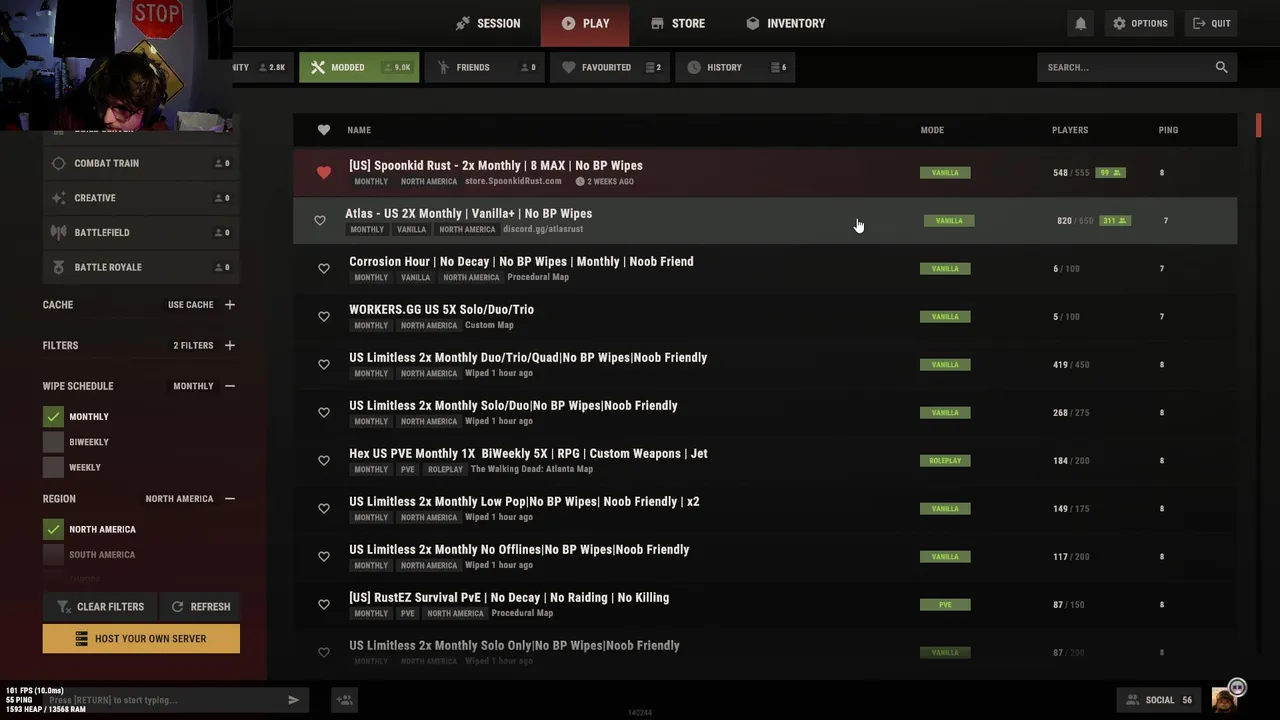Switch to the History server list

pos(734,67)
